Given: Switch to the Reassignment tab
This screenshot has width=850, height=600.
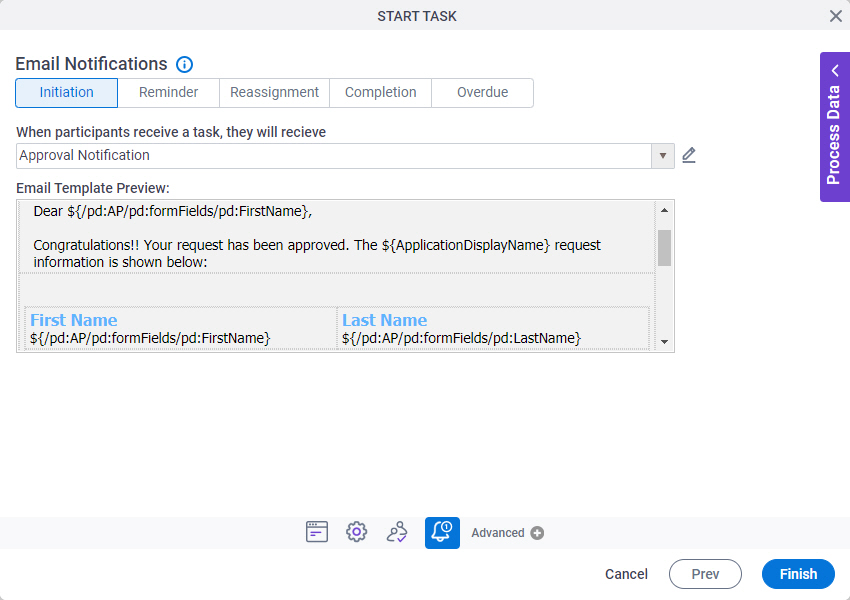Looking at the screenshot, I should coord(274,93).
